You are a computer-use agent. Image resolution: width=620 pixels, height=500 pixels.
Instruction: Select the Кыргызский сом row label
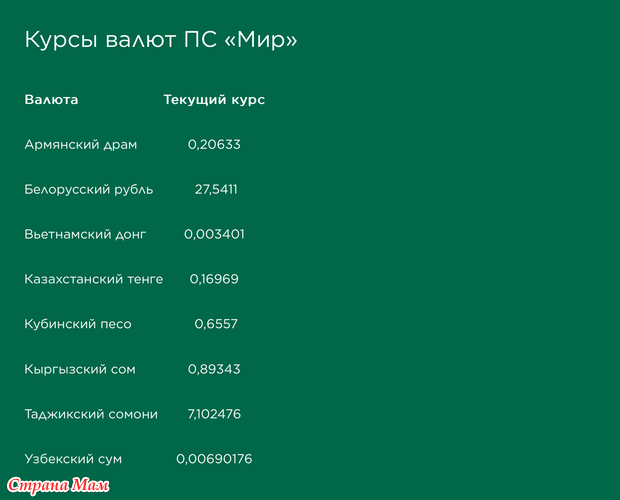[x=80, y=369]
